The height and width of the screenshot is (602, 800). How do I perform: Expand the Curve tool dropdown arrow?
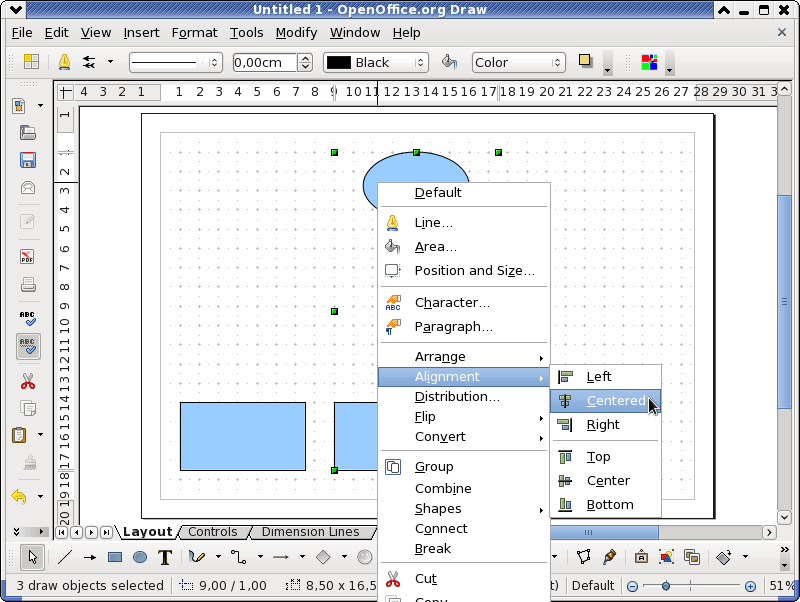pyautogui.click(x=218, y=557)
